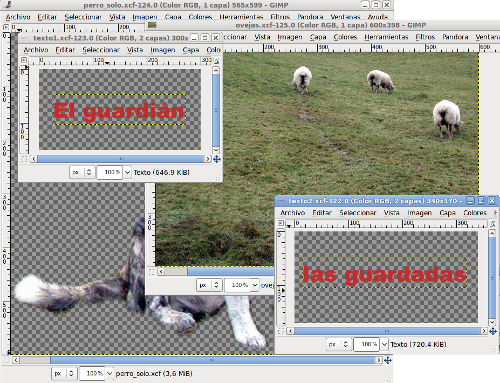Toggle quick mask in texto2 window

[x=281, y=331]
